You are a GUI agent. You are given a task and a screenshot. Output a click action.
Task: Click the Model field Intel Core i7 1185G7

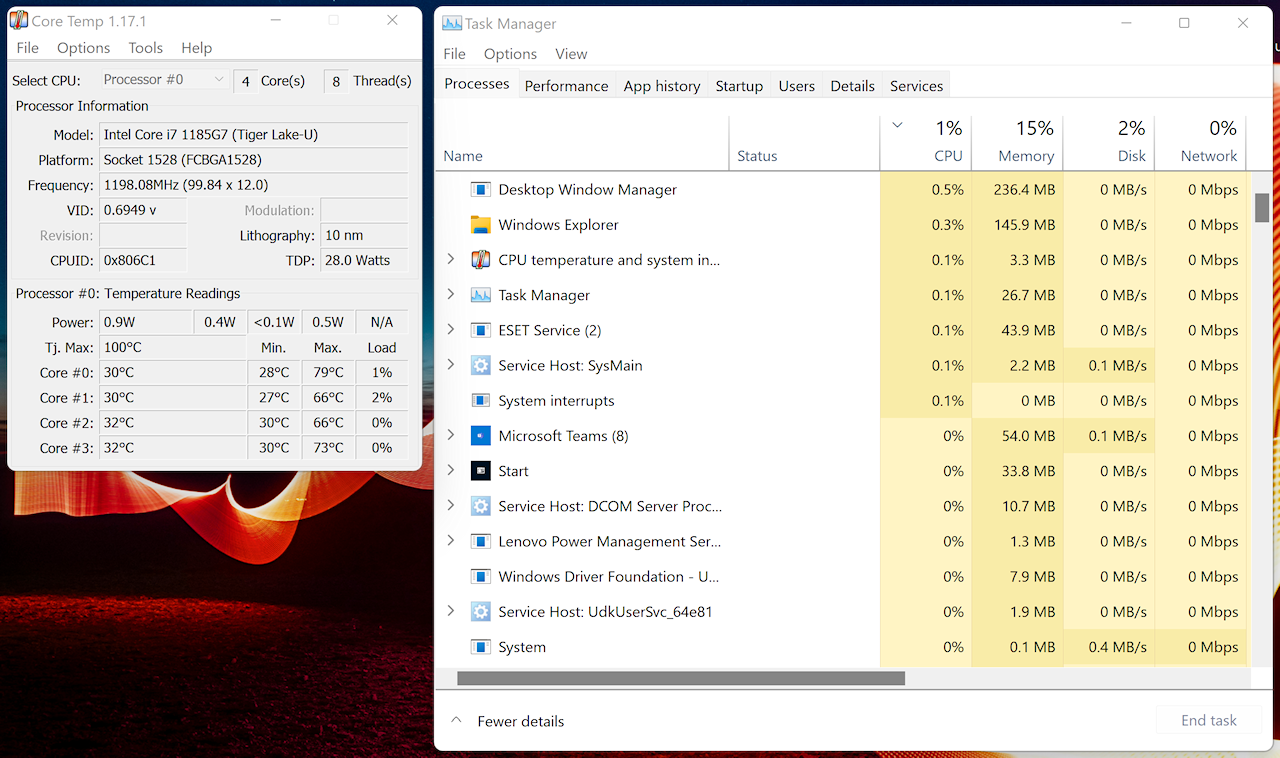[x=254, y=134]
